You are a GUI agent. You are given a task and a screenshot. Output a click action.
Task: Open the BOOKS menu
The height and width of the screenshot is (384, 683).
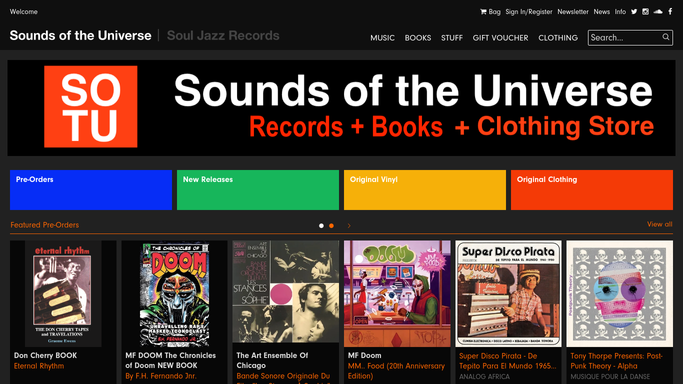pos(418,38)
